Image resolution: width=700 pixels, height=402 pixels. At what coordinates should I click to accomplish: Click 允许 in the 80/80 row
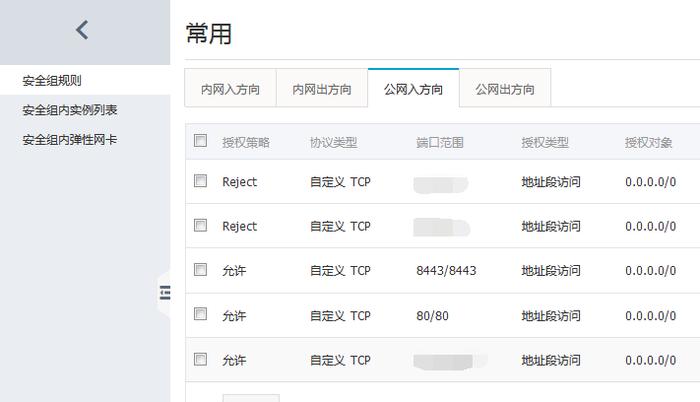[234, 316]
